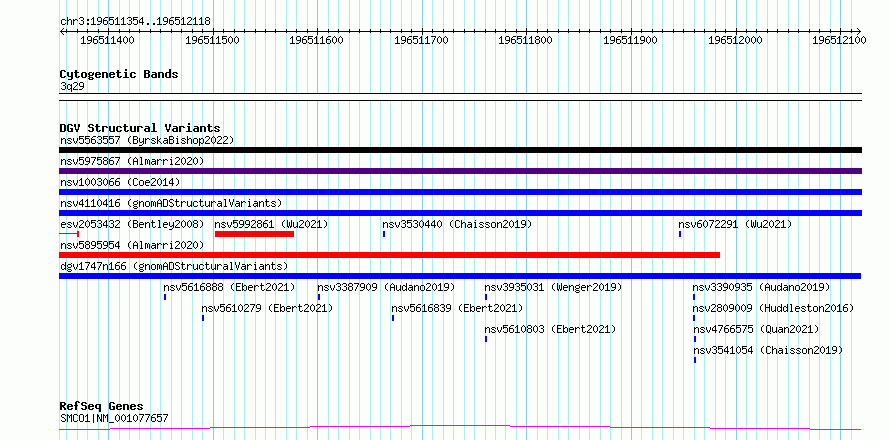Click the DGV Structural Variants track heading
This screenshot has height=440, width=890.
[140, 128]
